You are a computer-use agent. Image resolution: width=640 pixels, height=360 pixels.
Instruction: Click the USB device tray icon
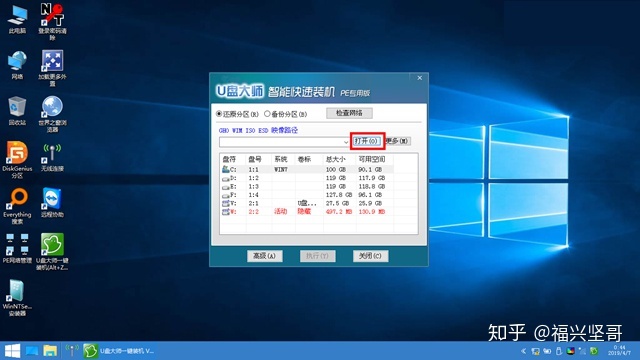pyautogui.click(x=559, y=351)
